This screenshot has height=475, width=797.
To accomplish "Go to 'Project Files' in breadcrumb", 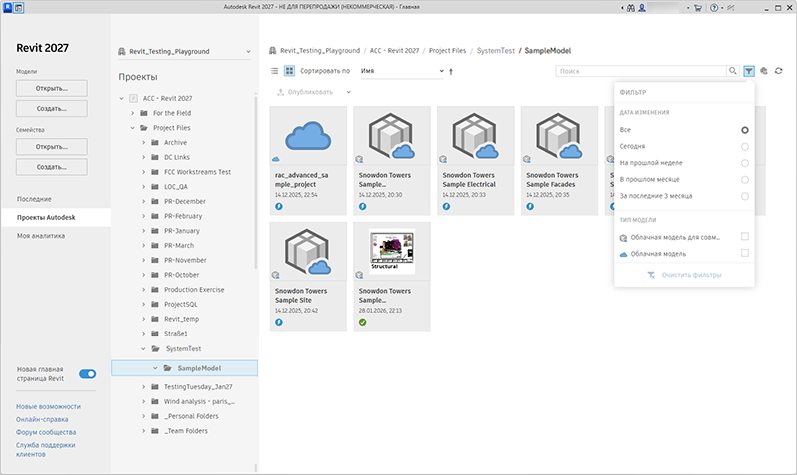I will tap(447, 51).
